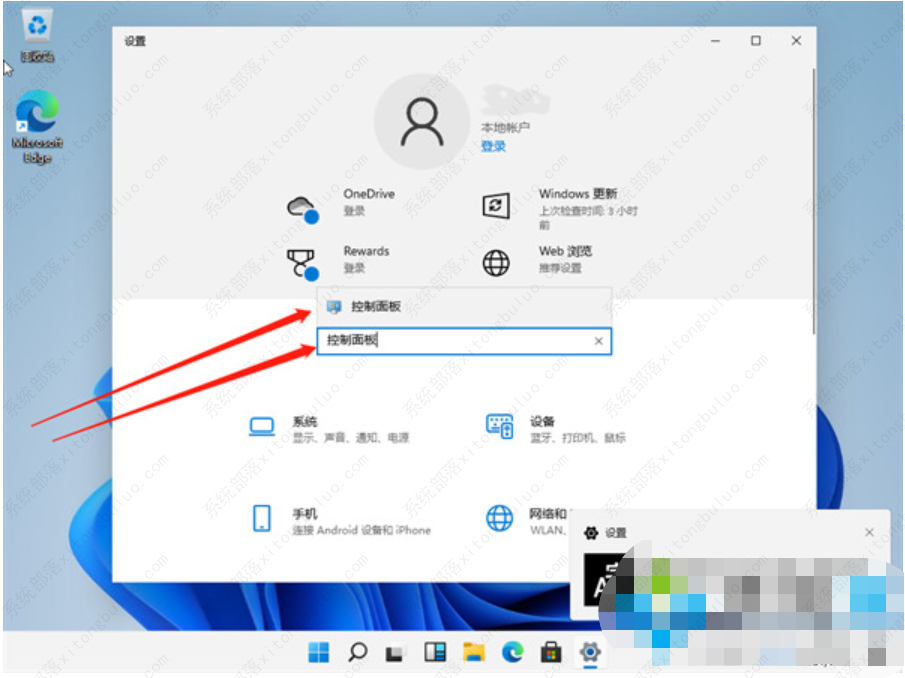
Task: Close the 设置 taskbar preview thumbnail
Action: (x=869, y=533)
